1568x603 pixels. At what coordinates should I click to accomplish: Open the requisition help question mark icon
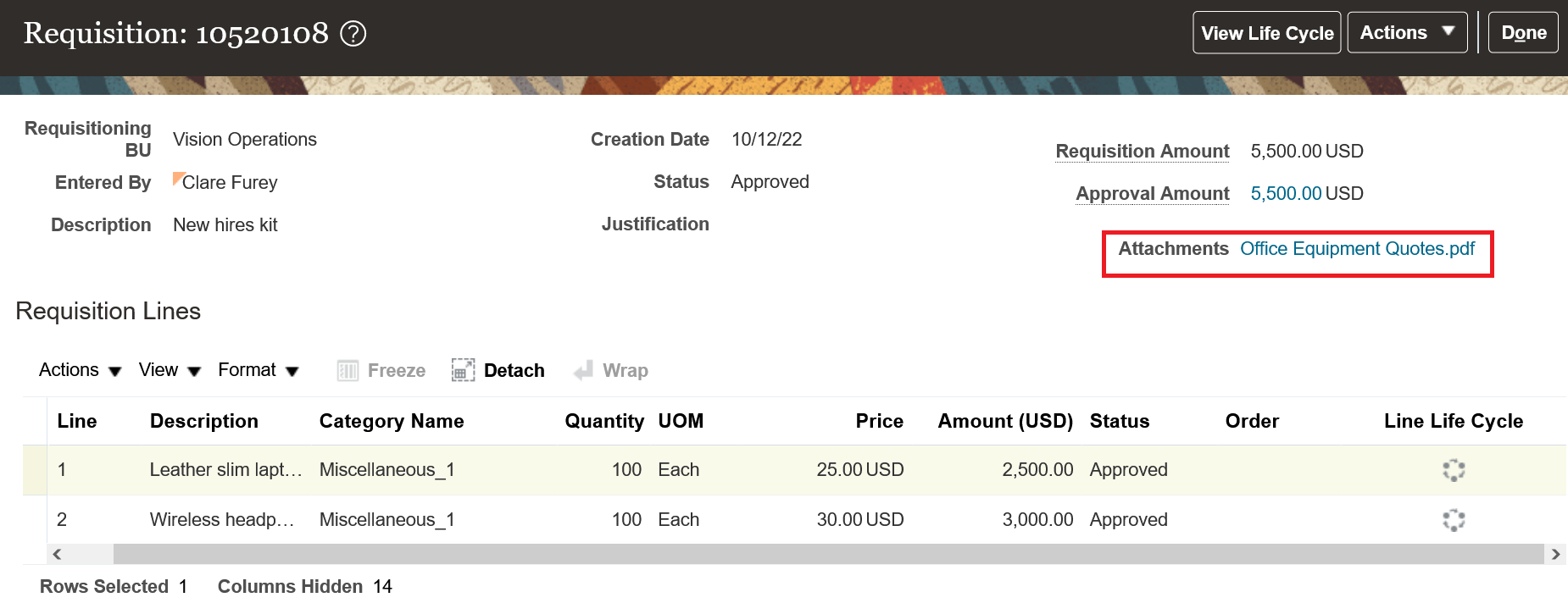click(353, 34)
